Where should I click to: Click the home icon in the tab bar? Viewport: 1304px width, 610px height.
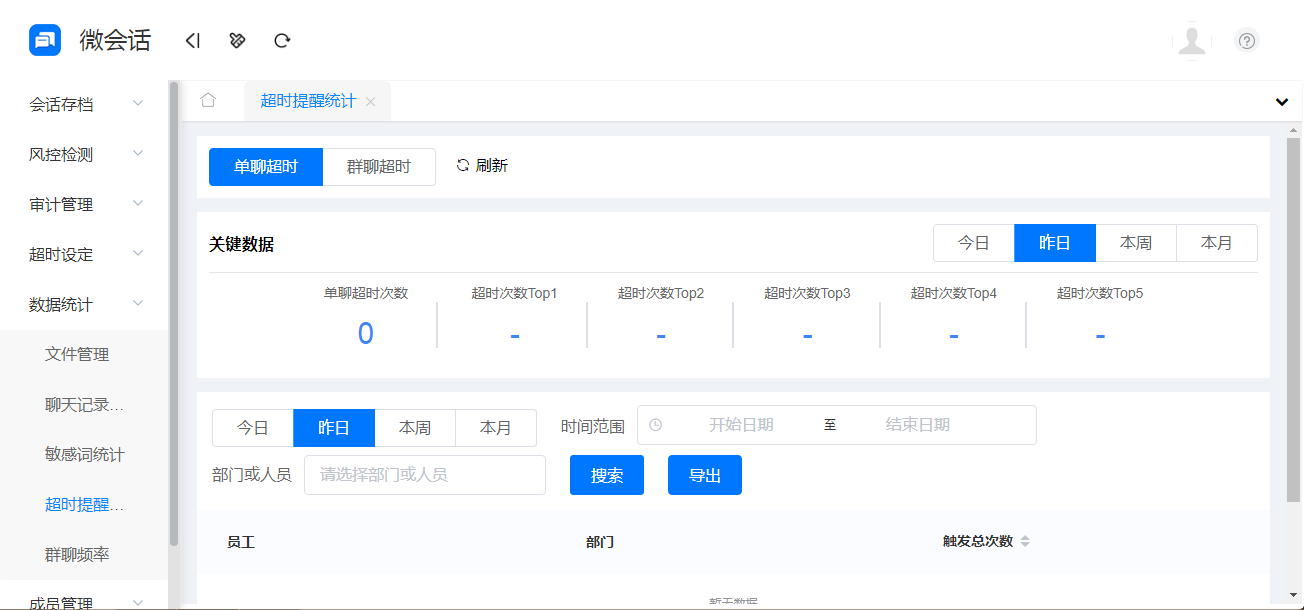coord(208,101)
